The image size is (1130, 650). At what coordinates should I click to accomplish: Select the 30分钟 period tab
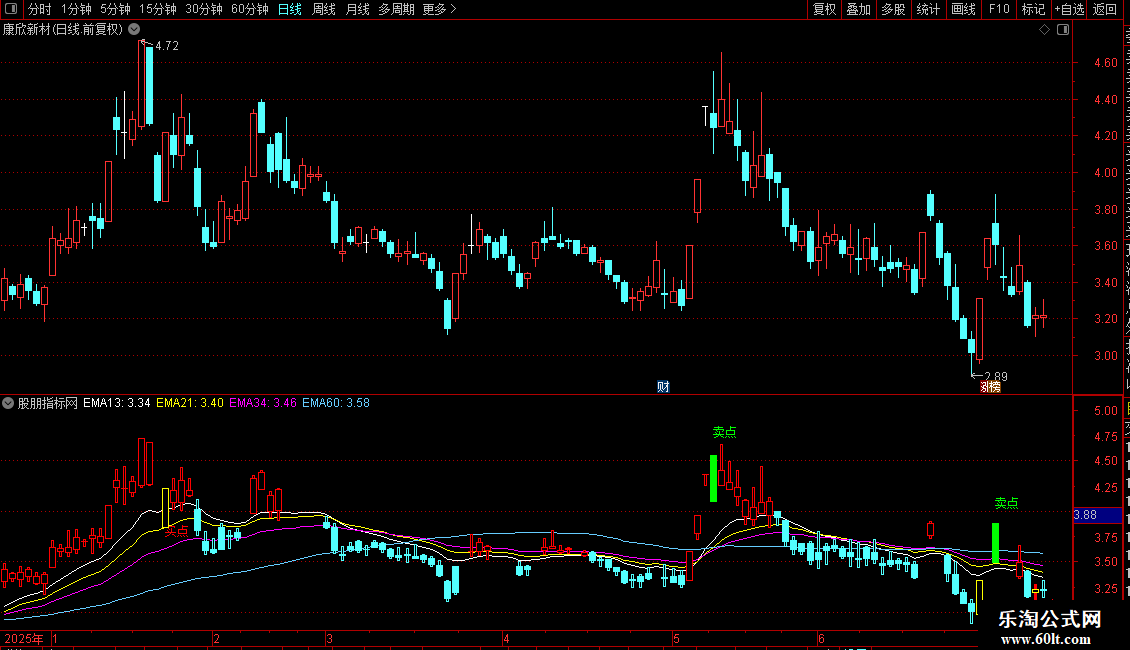tap(204, 9)
